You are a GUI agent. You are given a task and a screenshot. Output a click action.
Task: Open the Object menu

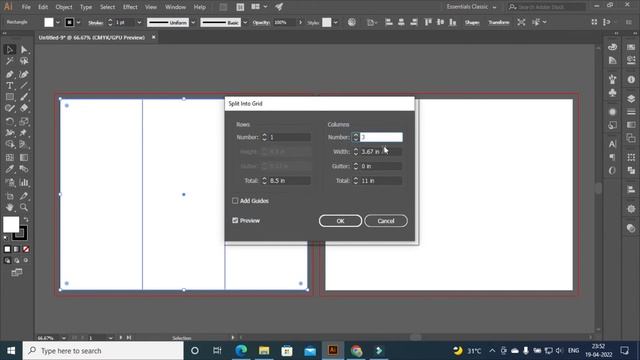coord(64,7)
